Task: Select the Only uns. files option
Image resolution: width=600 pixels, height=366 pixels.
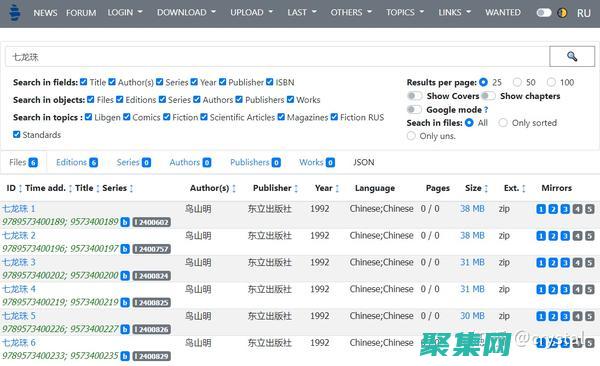Action: coord(411,136)
